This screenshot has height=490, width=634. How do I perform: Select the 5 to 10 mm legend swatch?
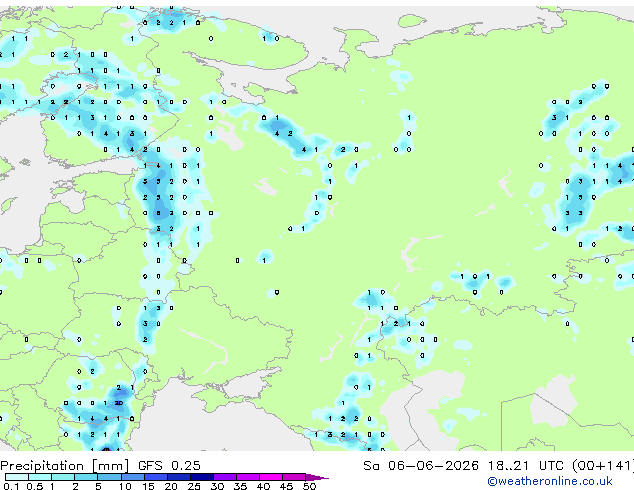(x=110, y=477)
